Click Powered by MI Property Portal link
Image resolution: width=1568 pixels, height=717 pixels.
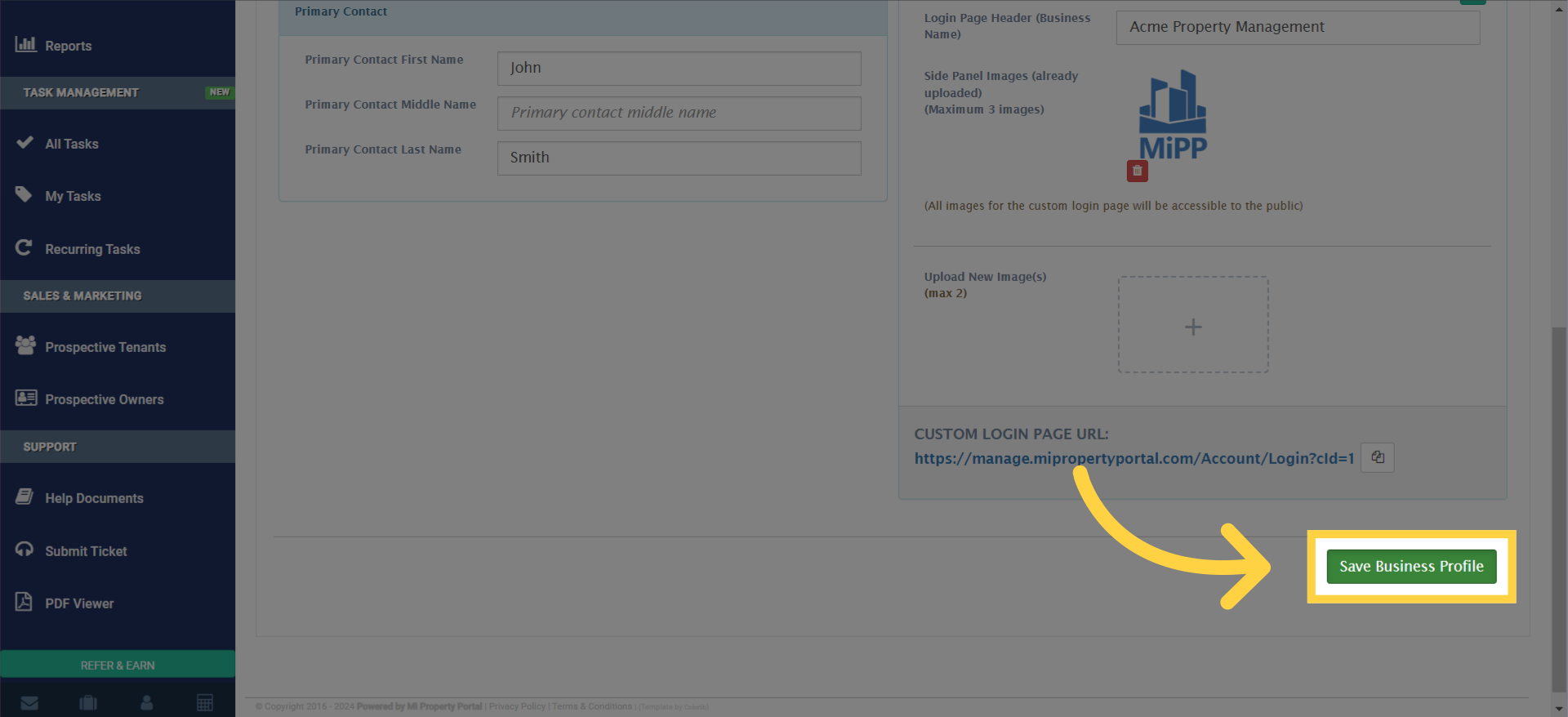(419, 707)
